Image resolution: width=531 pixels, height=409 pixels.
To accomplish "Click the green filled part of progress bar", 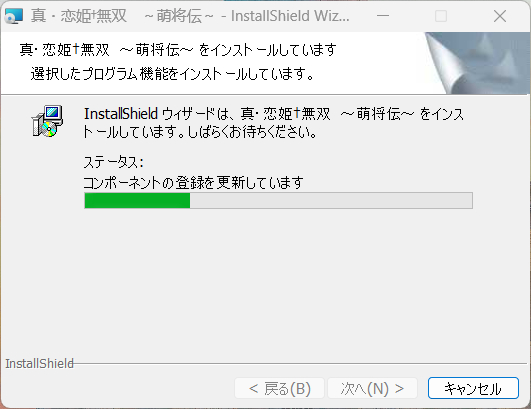I will pos(137,200).
